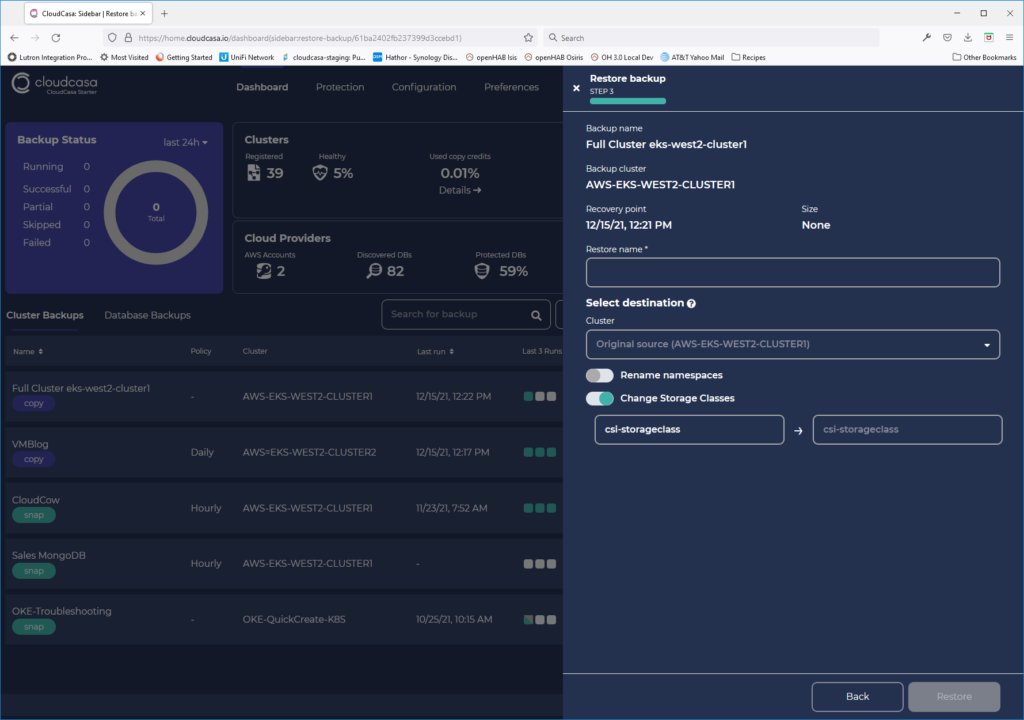Sort backups by Name column arrows
The image size is (1024, 720).
[40, 352]
